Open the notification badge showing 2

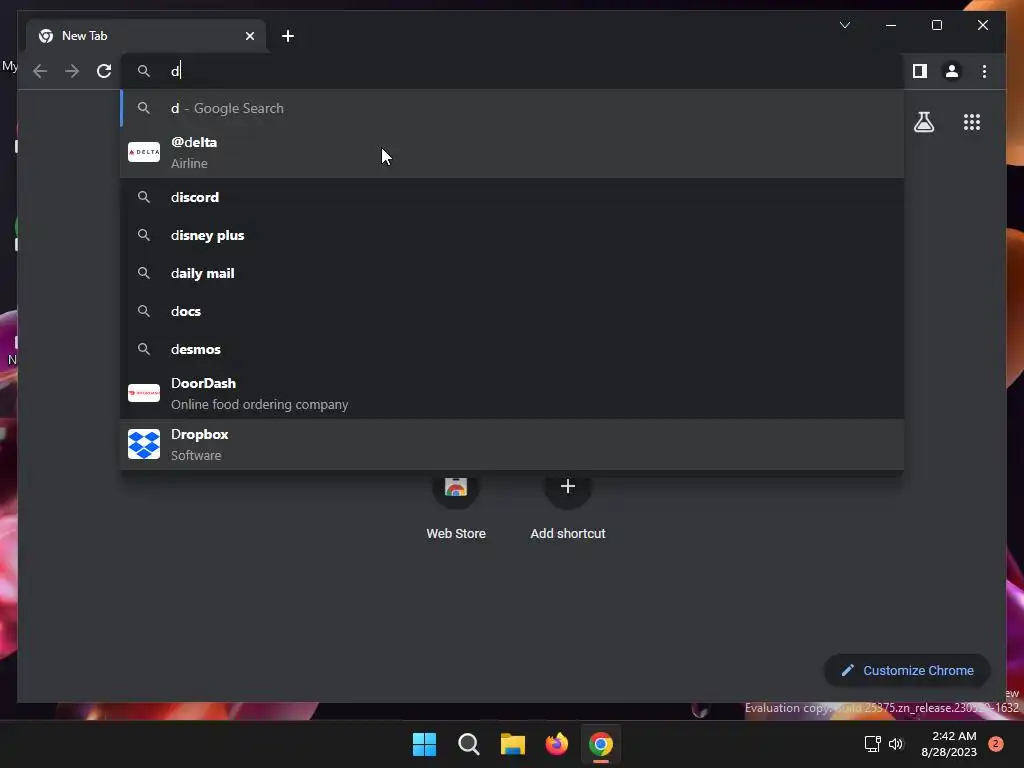coord(995,744)
